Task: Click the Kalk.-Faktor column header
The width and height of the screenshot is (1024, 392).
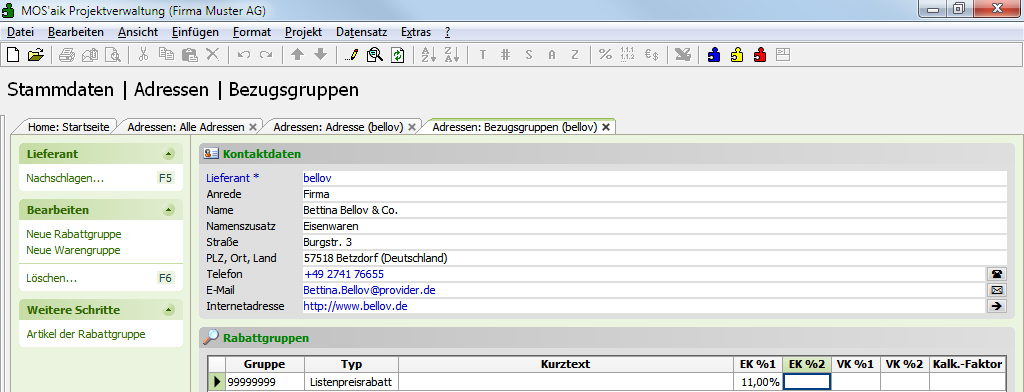Action: click(967, 365)
